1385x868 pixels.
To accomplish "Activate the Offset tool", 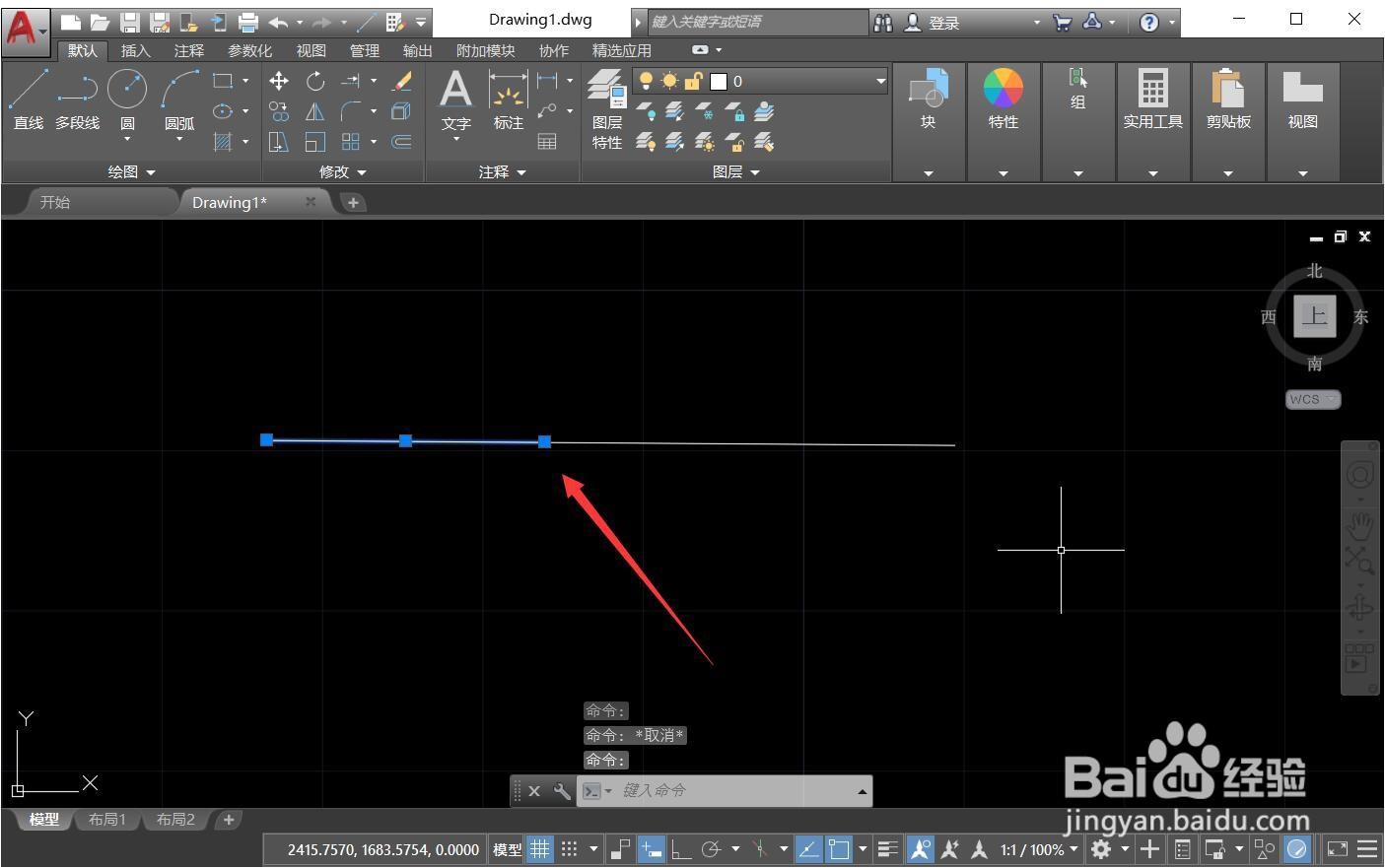I will [x=401, y=142].
